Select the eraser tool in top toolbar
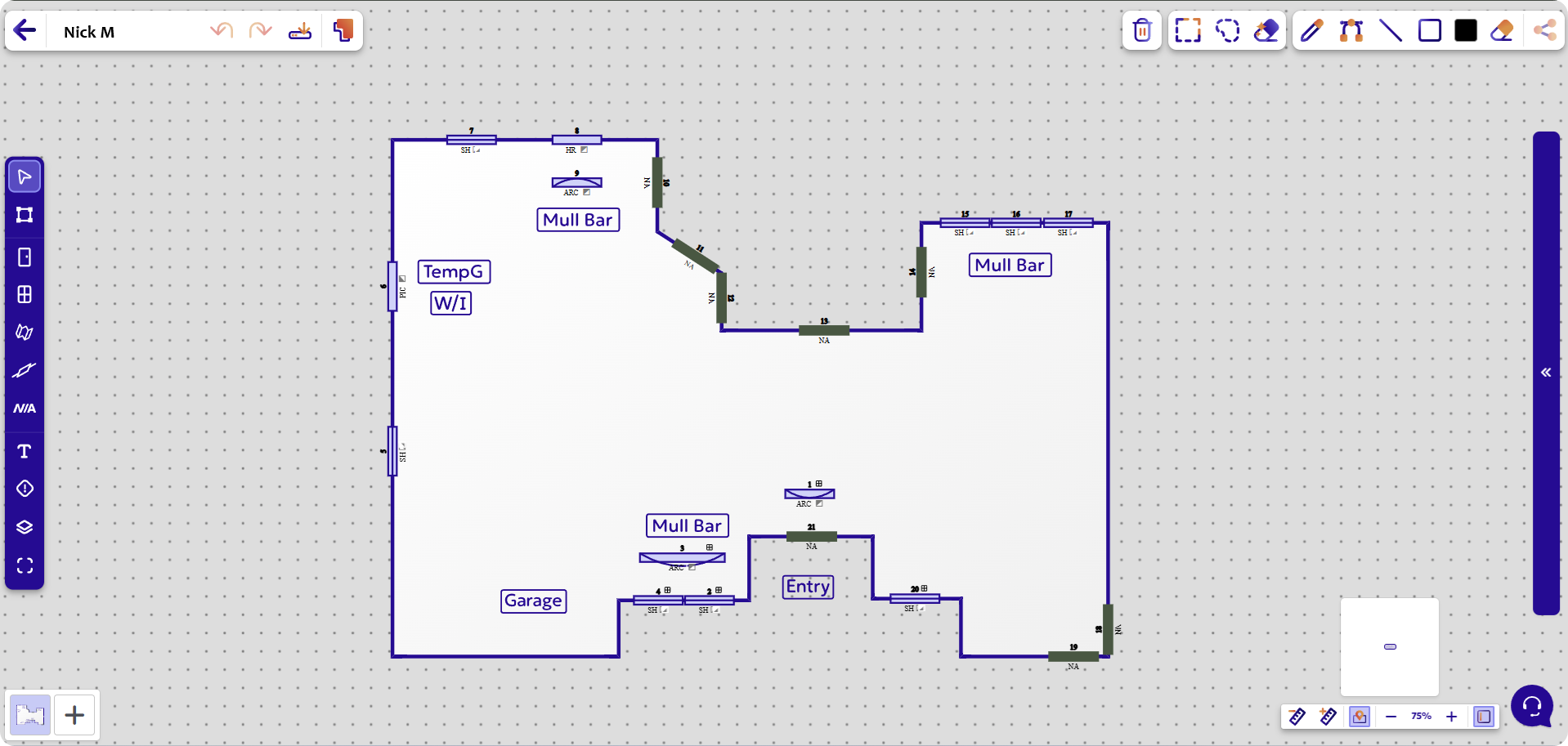Image resolution: width=1568 pixels, height=746 pixels. coord(1503,31)
